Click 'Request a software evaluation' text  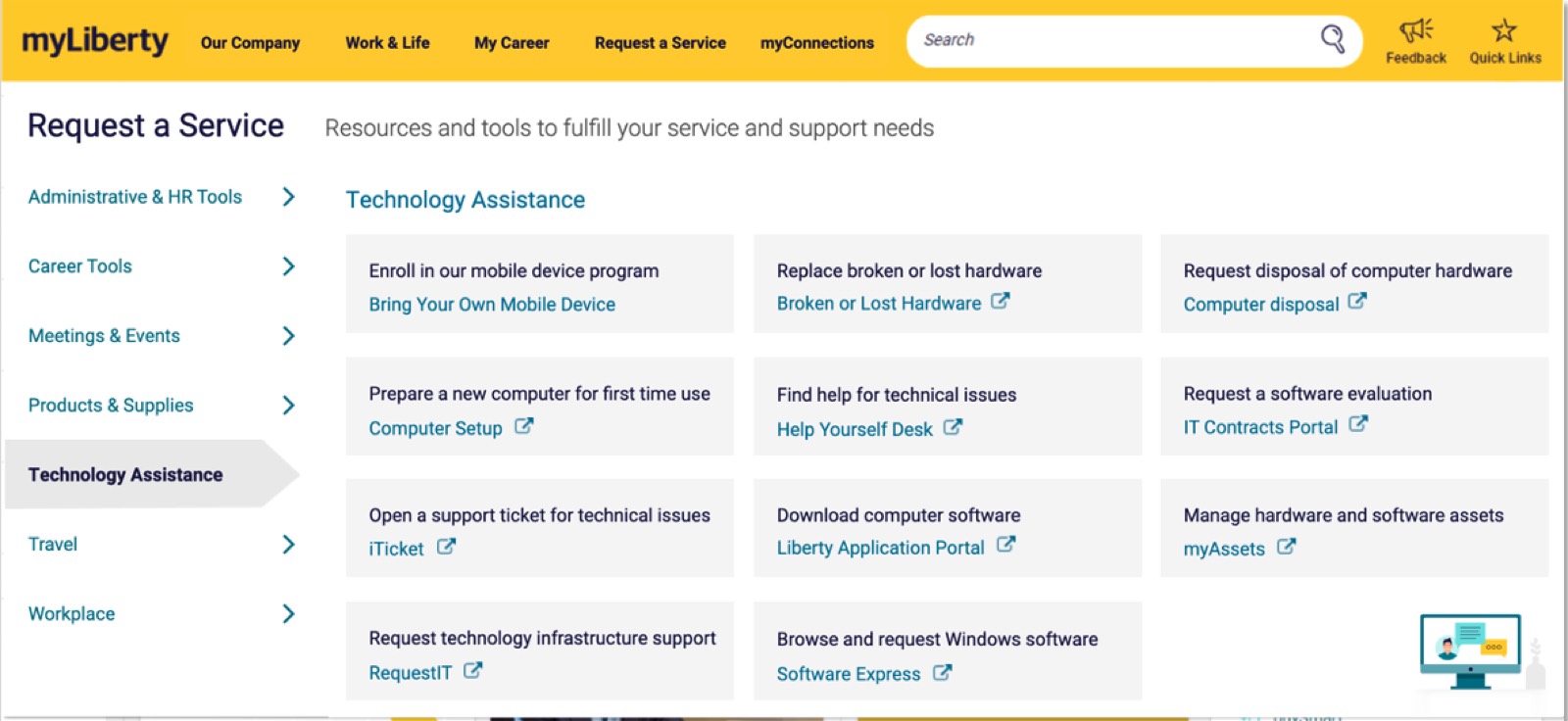pyautogui.click(x=1307, y=394)
